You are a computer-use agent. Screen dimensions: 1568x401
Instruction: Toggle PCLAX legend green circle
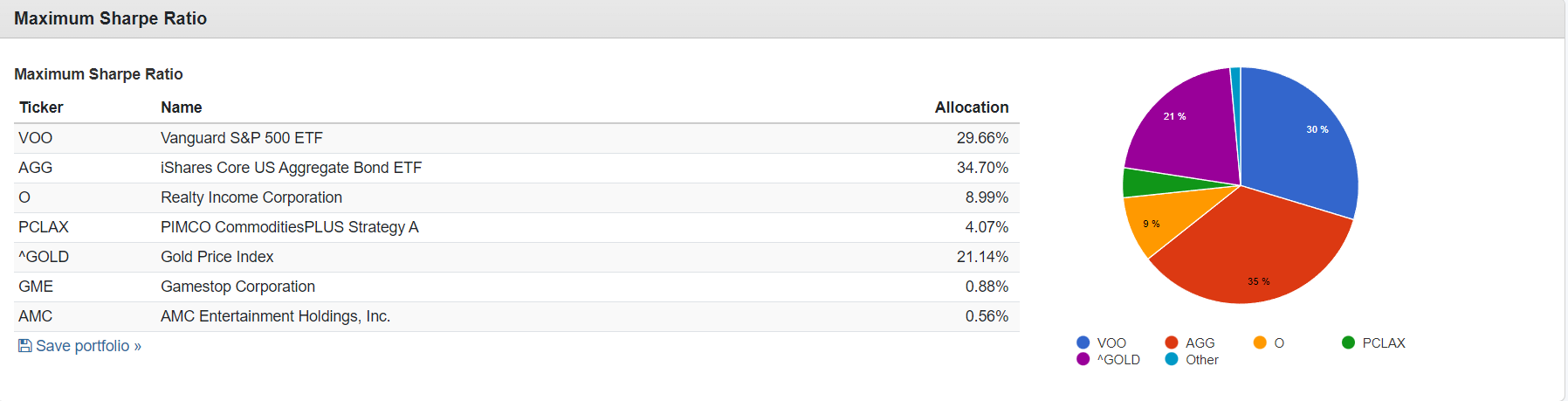(x=1348, y=342)
